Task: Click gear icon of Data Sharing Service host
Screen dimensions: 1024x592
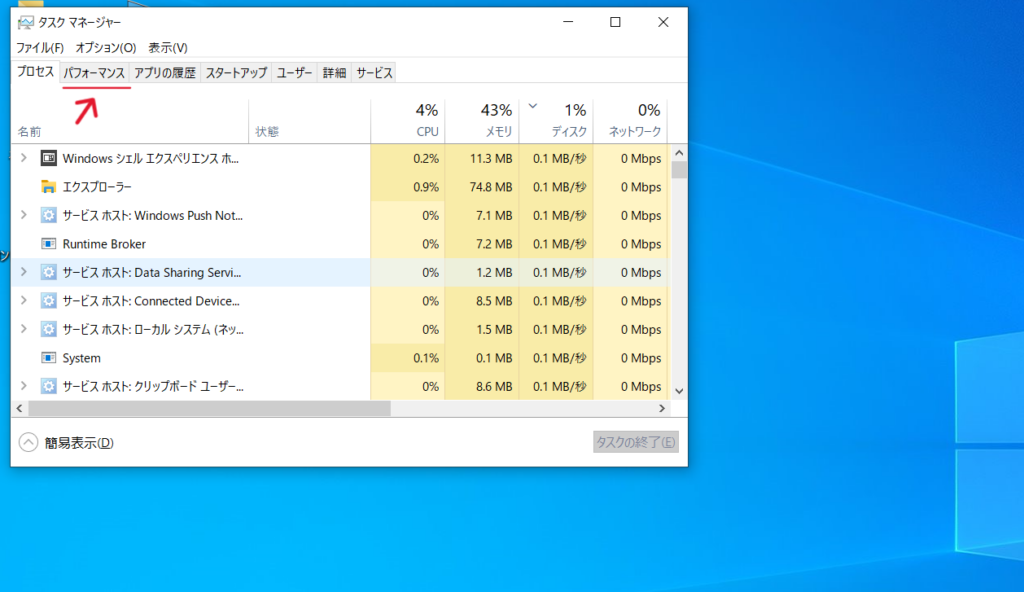Action: (48, 272)
